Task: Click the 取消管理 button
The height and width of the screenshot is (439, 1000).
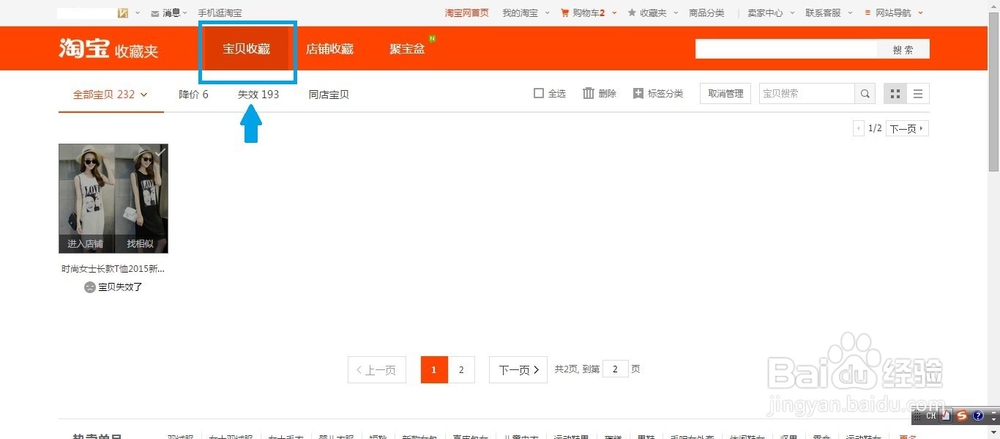Action: 726,94
